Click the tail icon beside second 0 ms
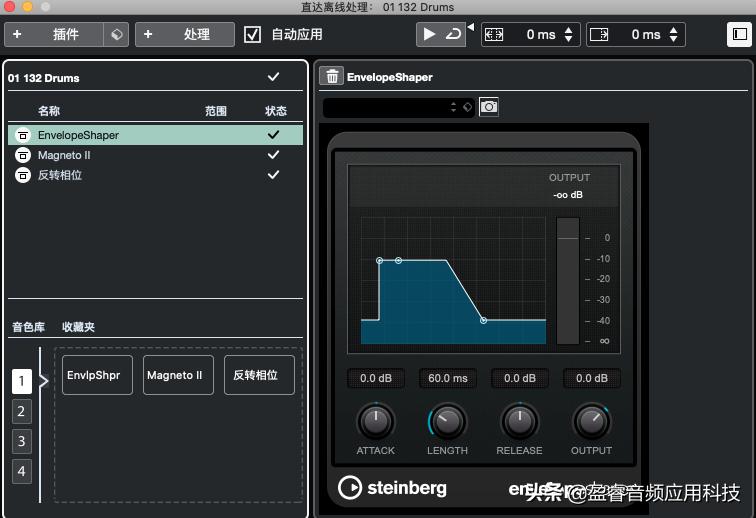756x518 pixels. coord(599,34)
